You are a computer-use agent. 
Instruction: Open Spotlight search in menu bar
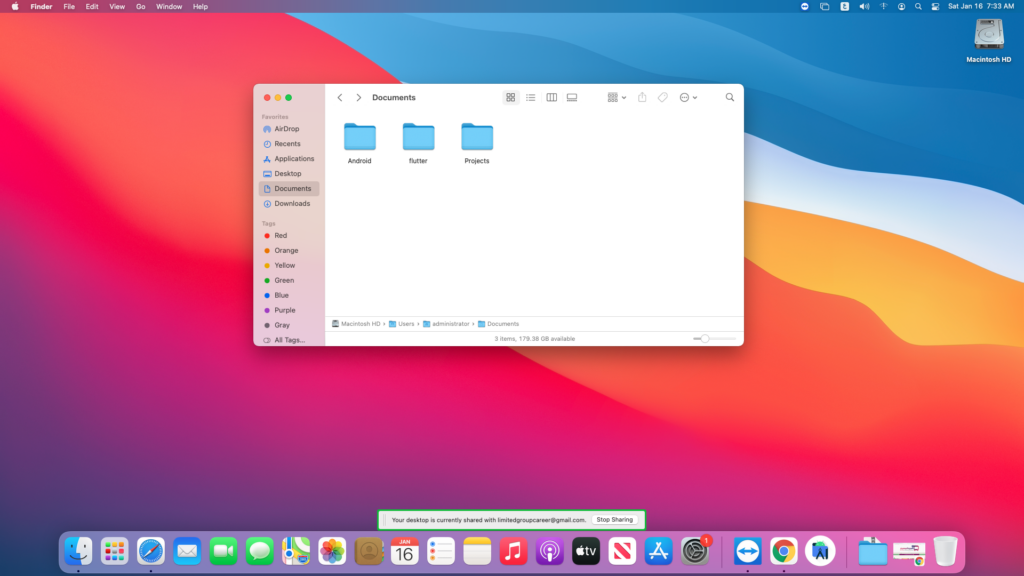click(x=918, y=7)
